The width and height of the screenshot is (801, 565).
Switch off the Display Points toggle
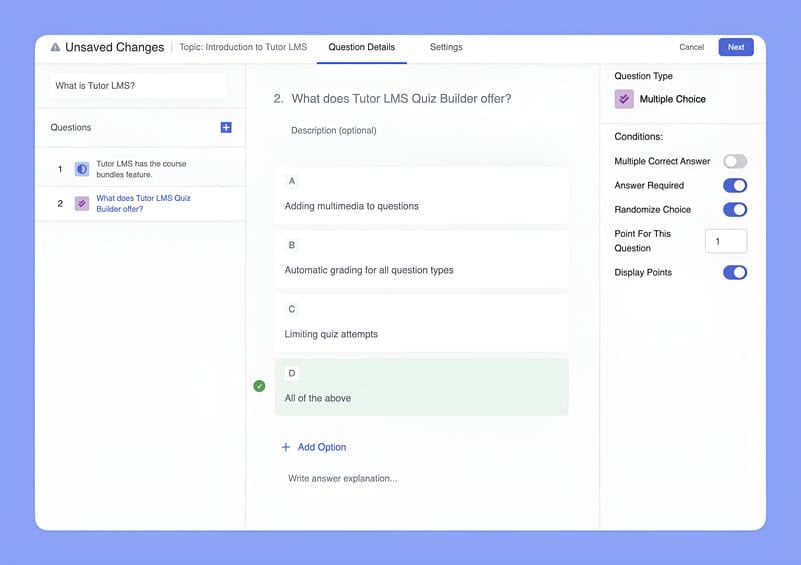pos(735,272)
